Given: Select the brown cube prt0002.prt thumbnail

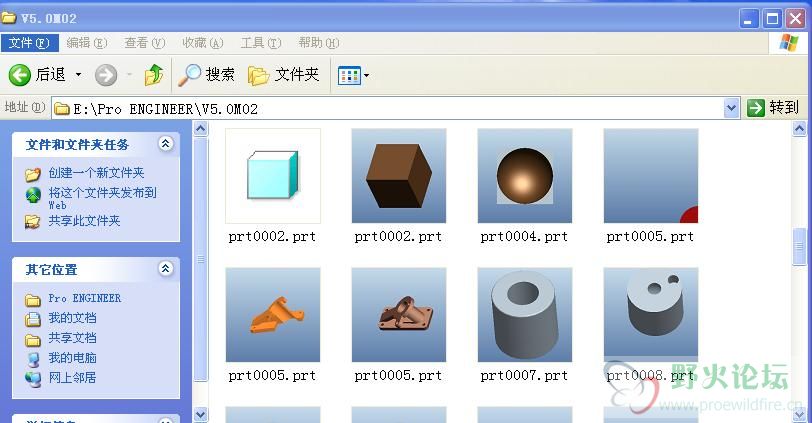Looking at the screenshot, I should pos(399,176).
